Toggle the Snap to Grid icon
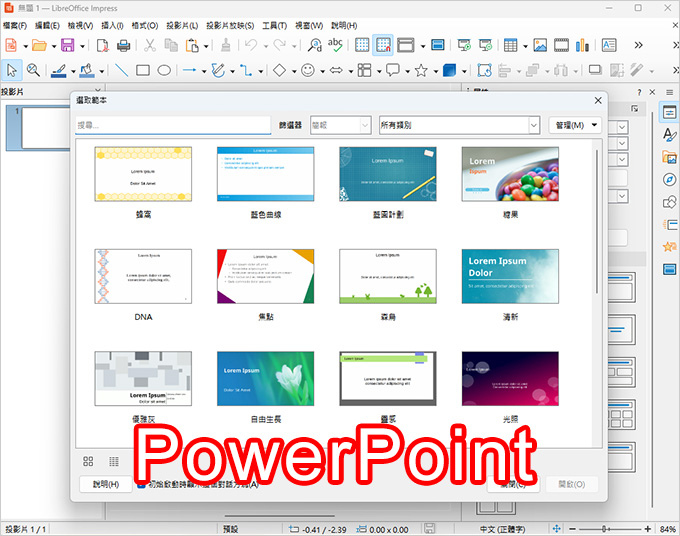 383,45
